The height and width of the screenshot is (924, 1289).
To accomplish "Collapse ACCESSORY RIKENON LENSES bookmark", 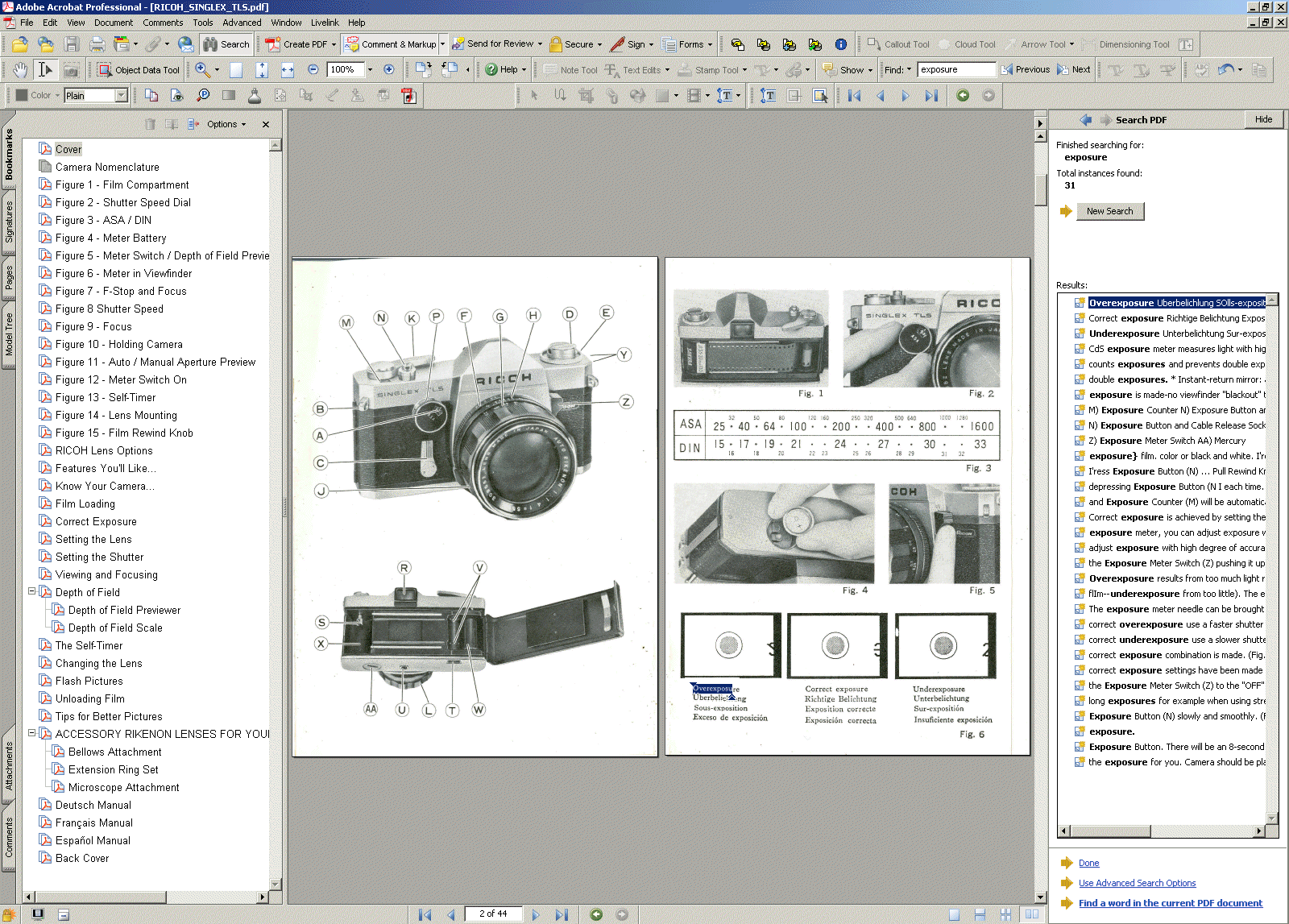I will point(32,733).
